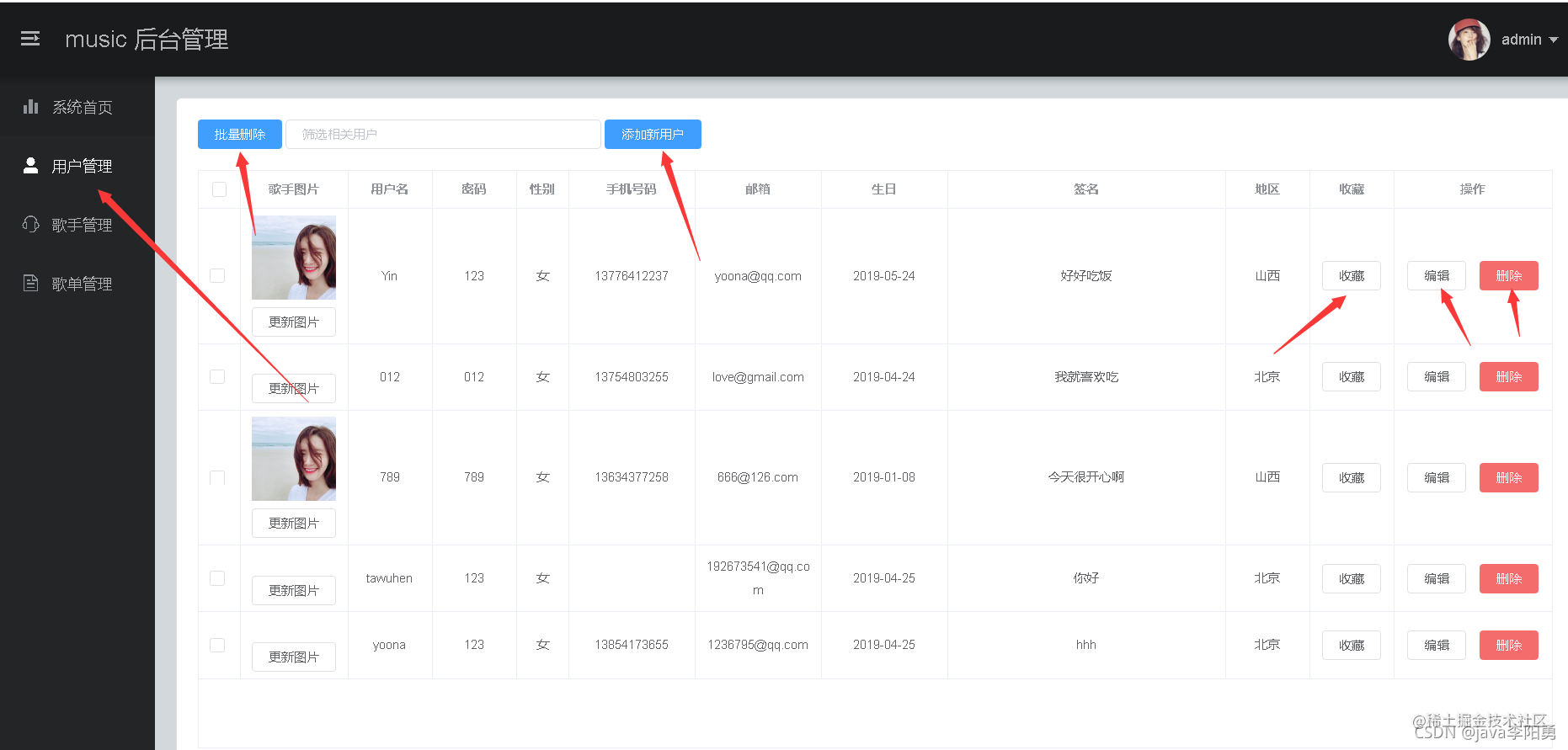Click the email 1236795@qq.com

click(x=758, y=645)
